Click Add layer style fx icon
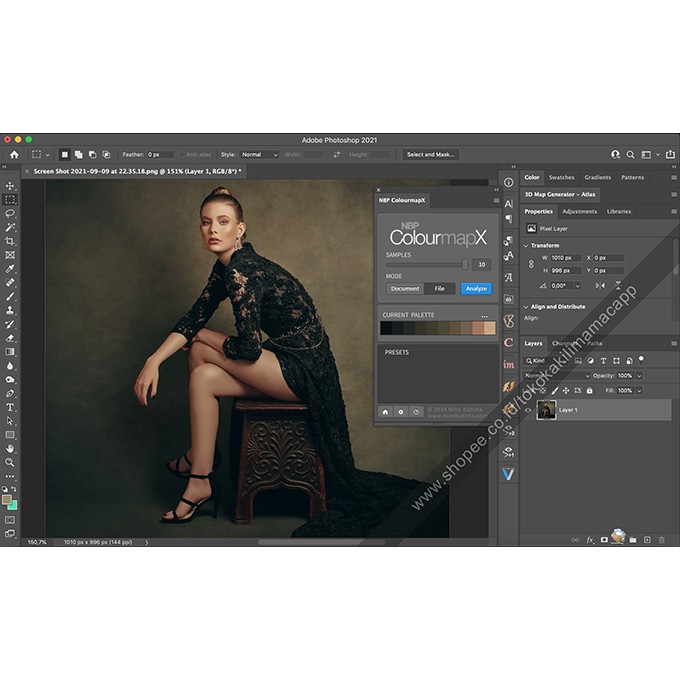 [590, 540]
